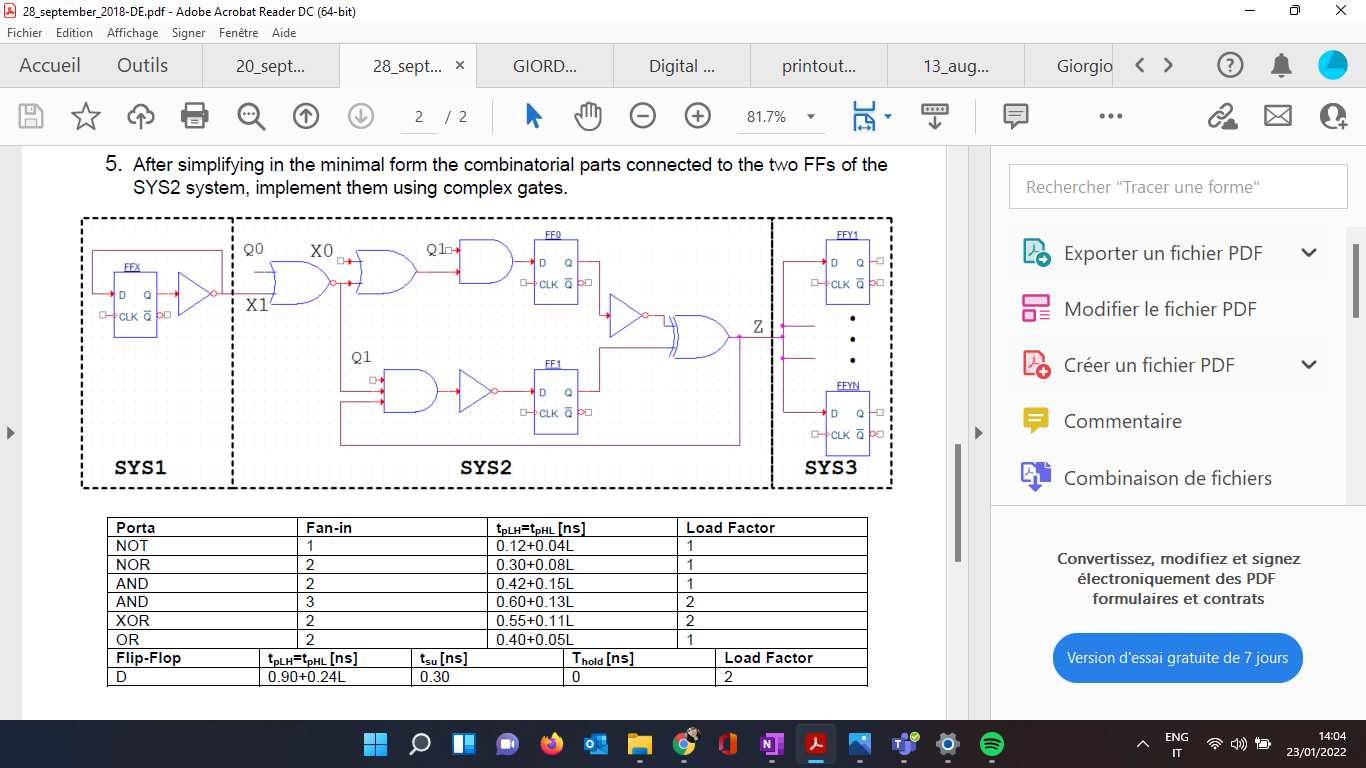Upload the file with the cloud arrow icon
The width and height of the screenshot is (1366, 768).
pyautogui.click(x=141, y=116)
